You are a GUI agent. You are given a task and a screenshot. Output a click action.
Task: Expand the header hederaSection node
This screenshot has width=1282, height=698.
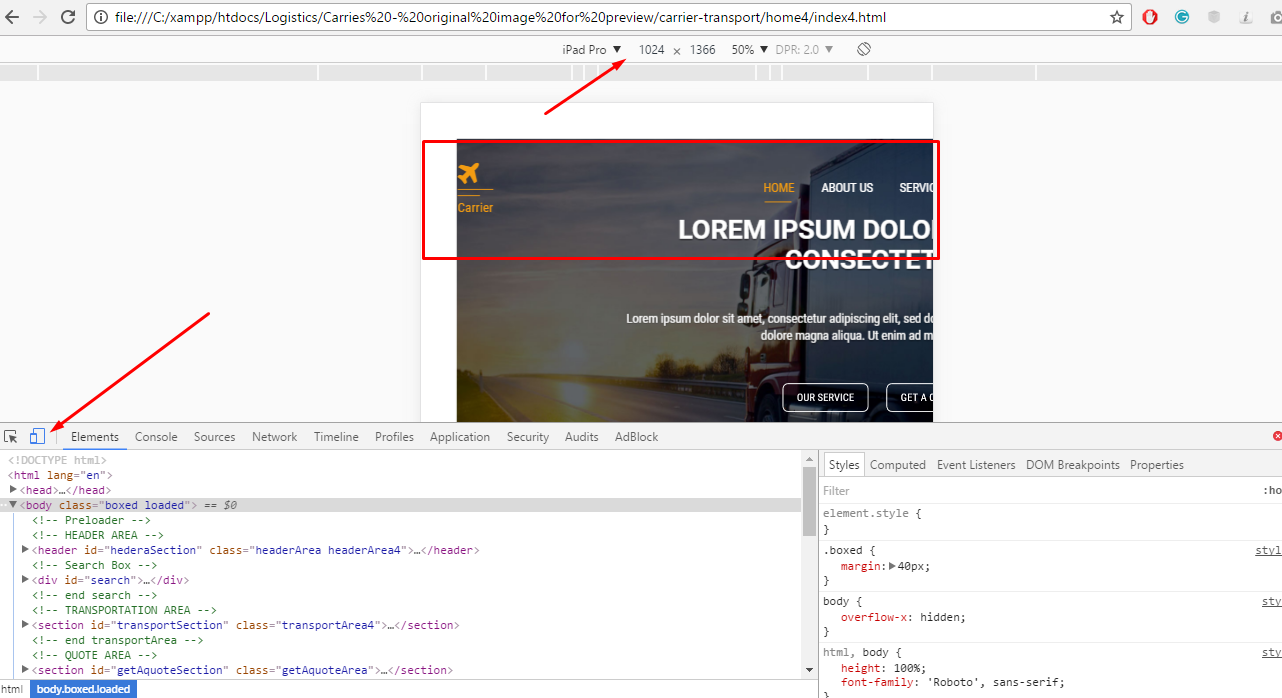[26, 550]
